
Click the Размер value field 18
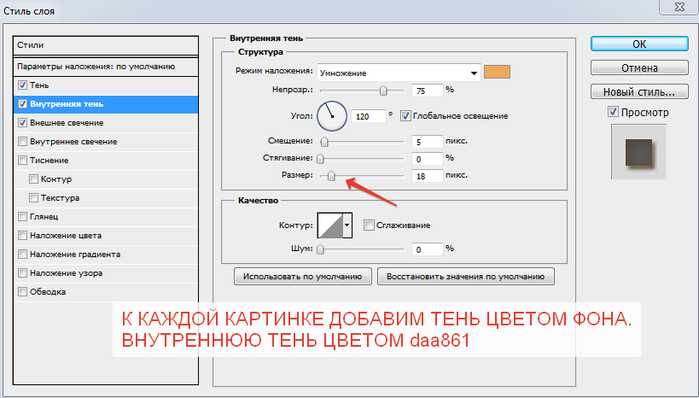[427, 176]
